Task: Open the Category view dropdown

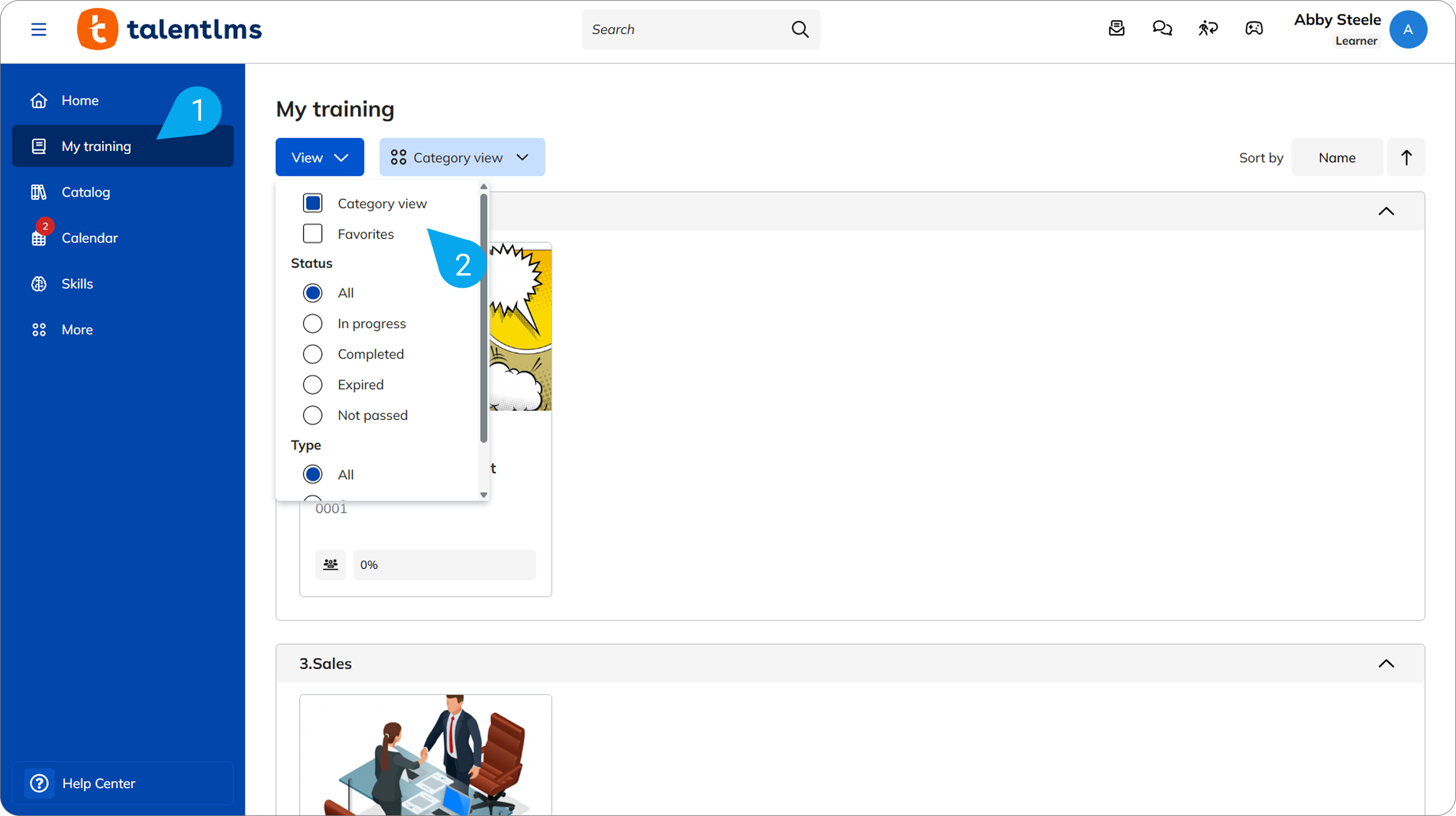Action: [x=462, y=158]
